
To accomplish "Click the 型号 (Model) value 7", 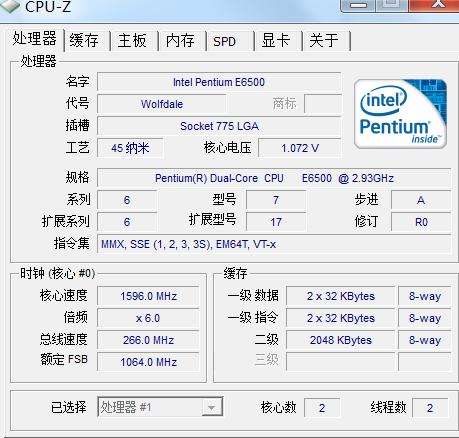I will (276, 200).
